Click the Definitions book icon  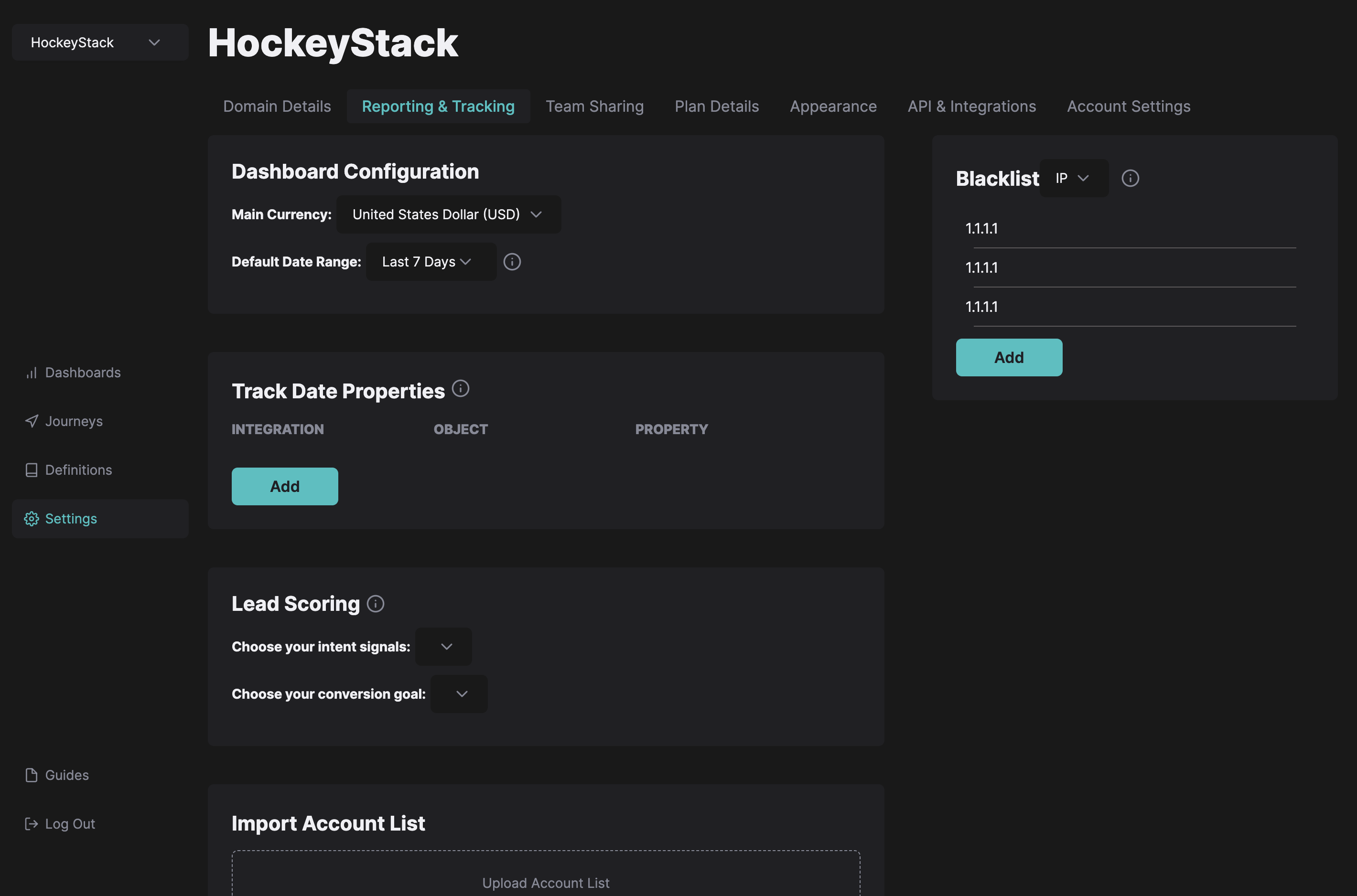[32, 469]
